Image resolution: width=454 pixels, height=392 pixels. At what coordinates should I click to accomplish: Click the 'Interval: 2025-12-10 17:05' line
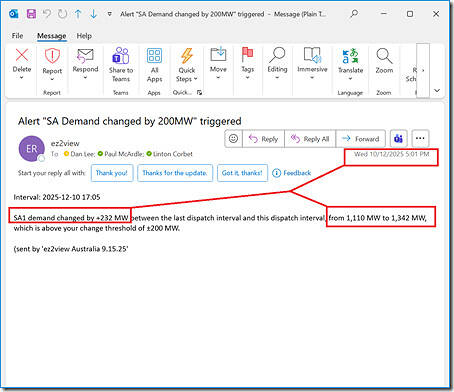click(x=57, y=197)
